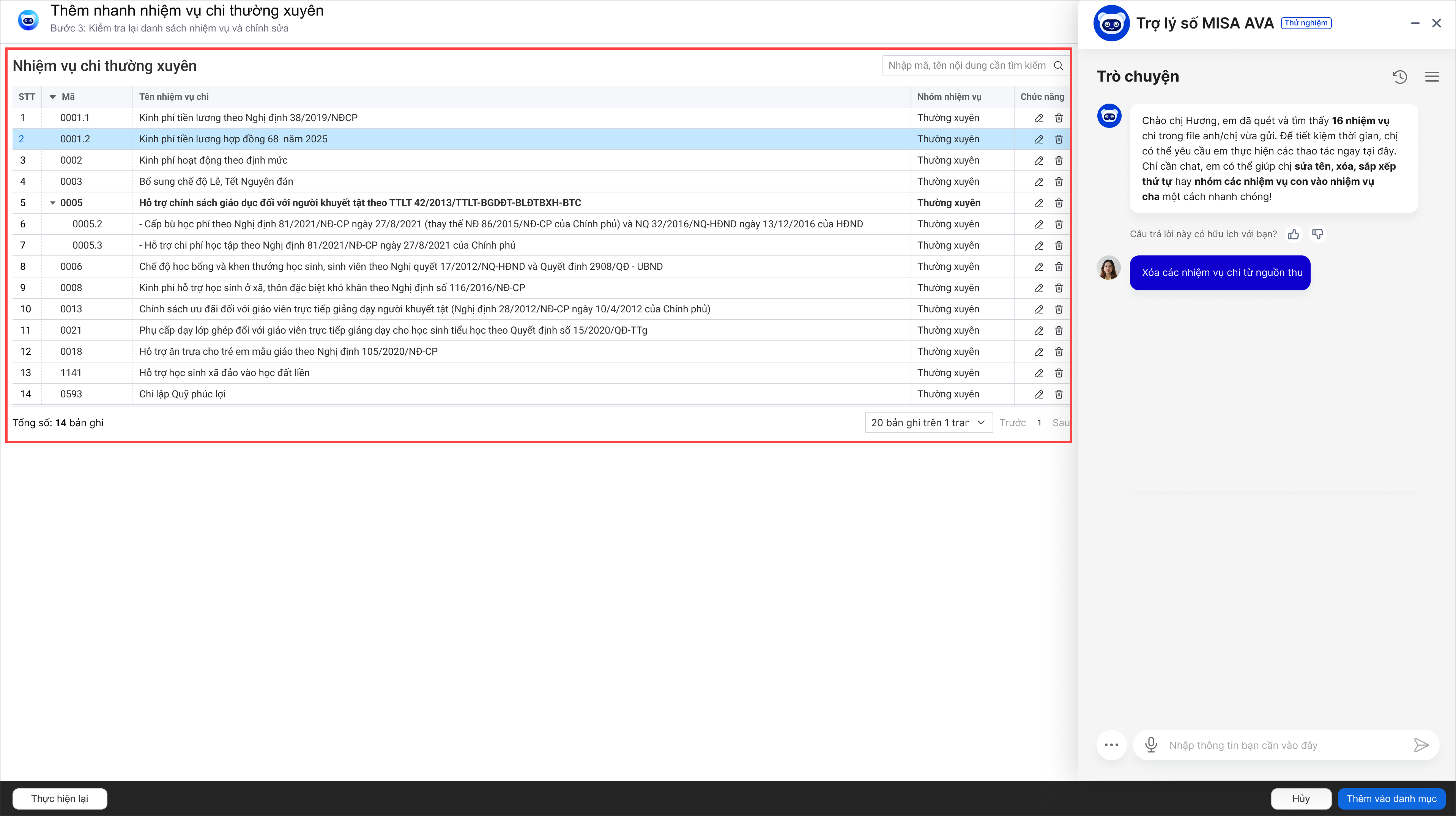Viewport: 1456px width, 816px height.
Task: Click thumbs up feedback icon
Action: (x=1293, y=234)
